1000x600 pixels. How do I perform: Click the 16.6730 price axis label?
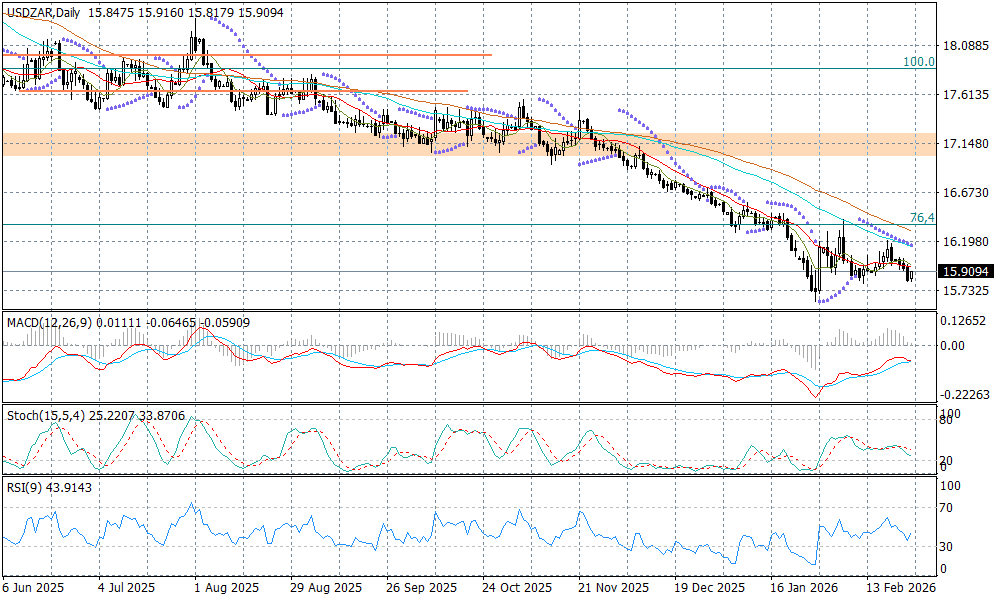tap(966, 193)
